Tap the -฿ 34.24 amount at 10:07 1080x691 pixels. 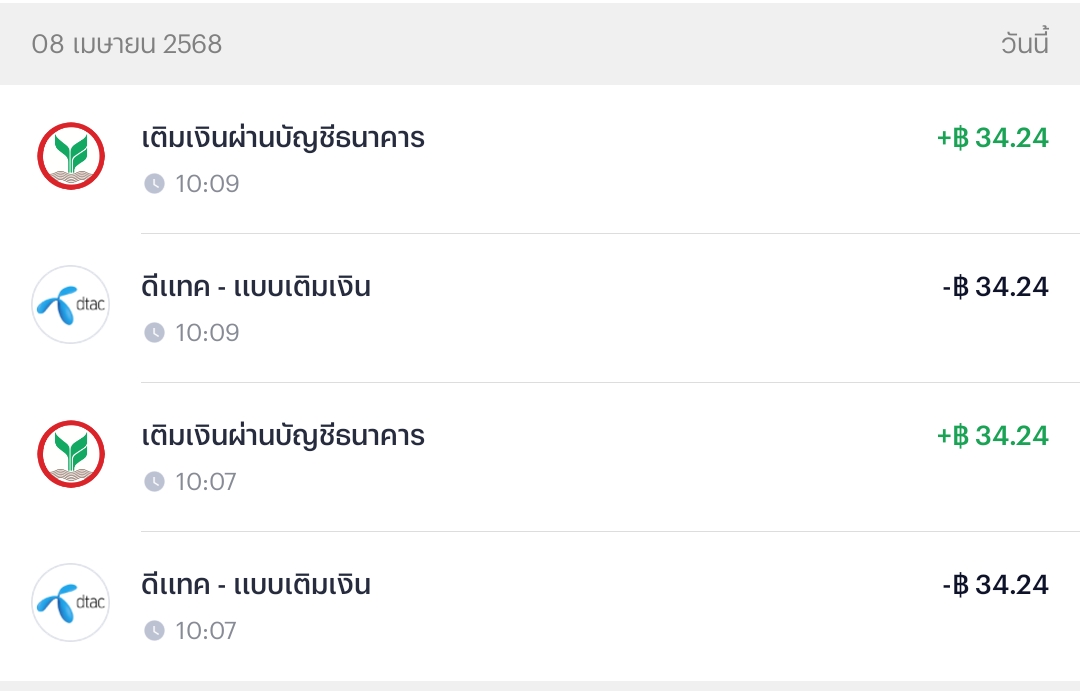pyautogui.click(x=995, y=585)
